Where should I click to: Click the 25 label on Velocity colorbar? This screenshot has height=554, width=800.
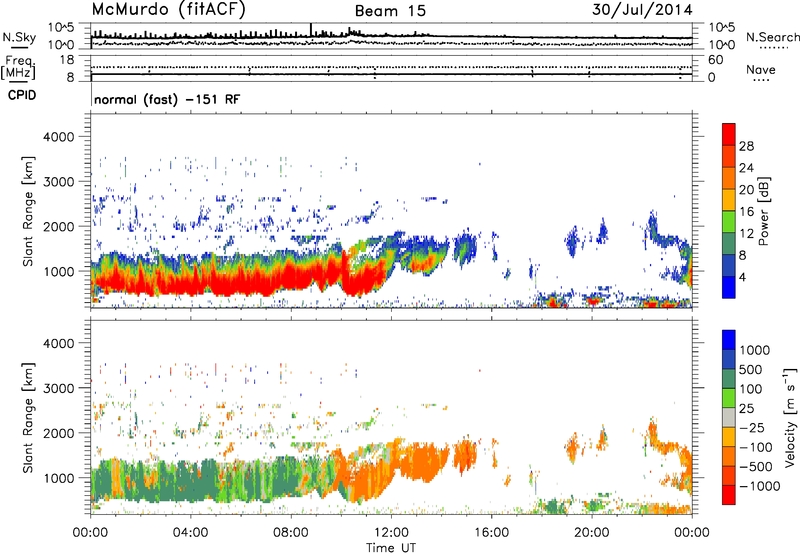(746, 409)
